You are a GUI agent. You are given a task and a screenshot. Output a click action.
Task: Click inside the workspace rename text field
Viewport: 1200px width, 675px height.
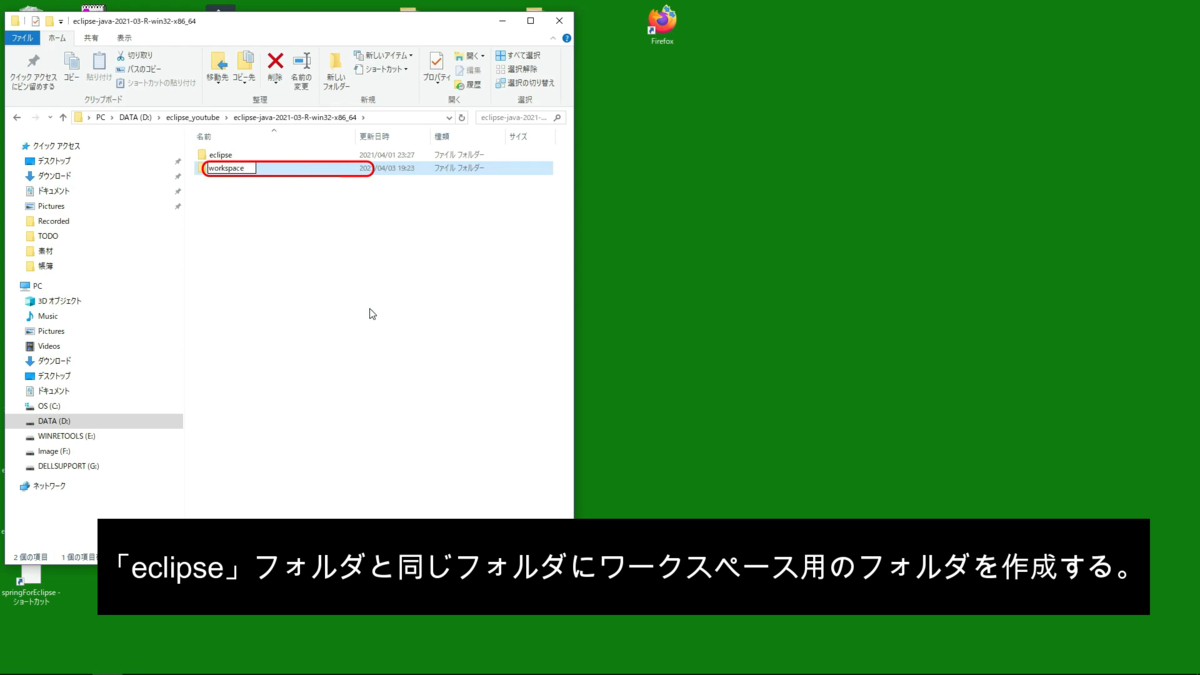230,168
